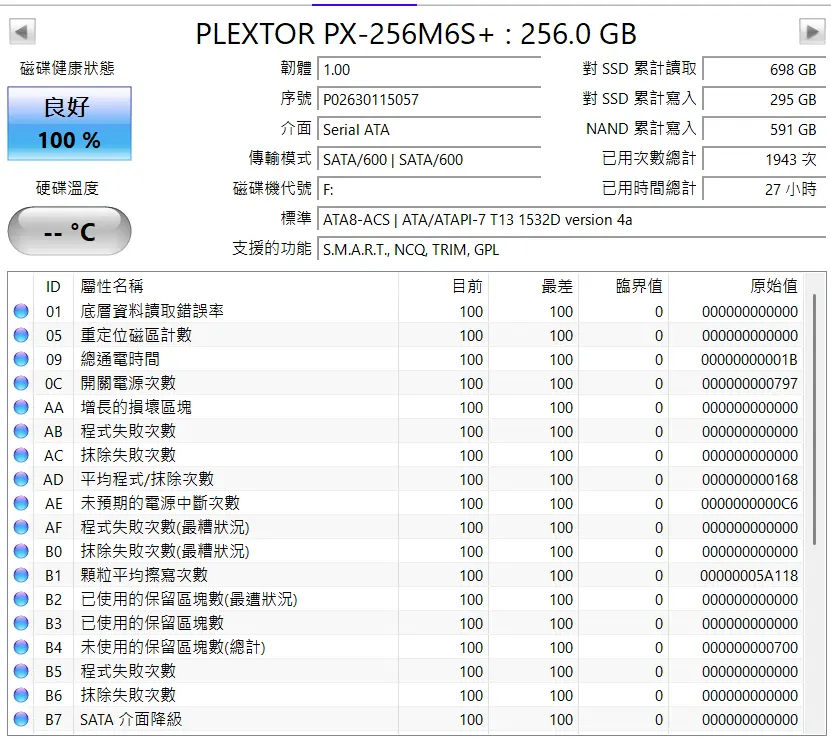831x741 pixels.
Task: Click blue status orb for attribute B1
Action: point(21,575)
